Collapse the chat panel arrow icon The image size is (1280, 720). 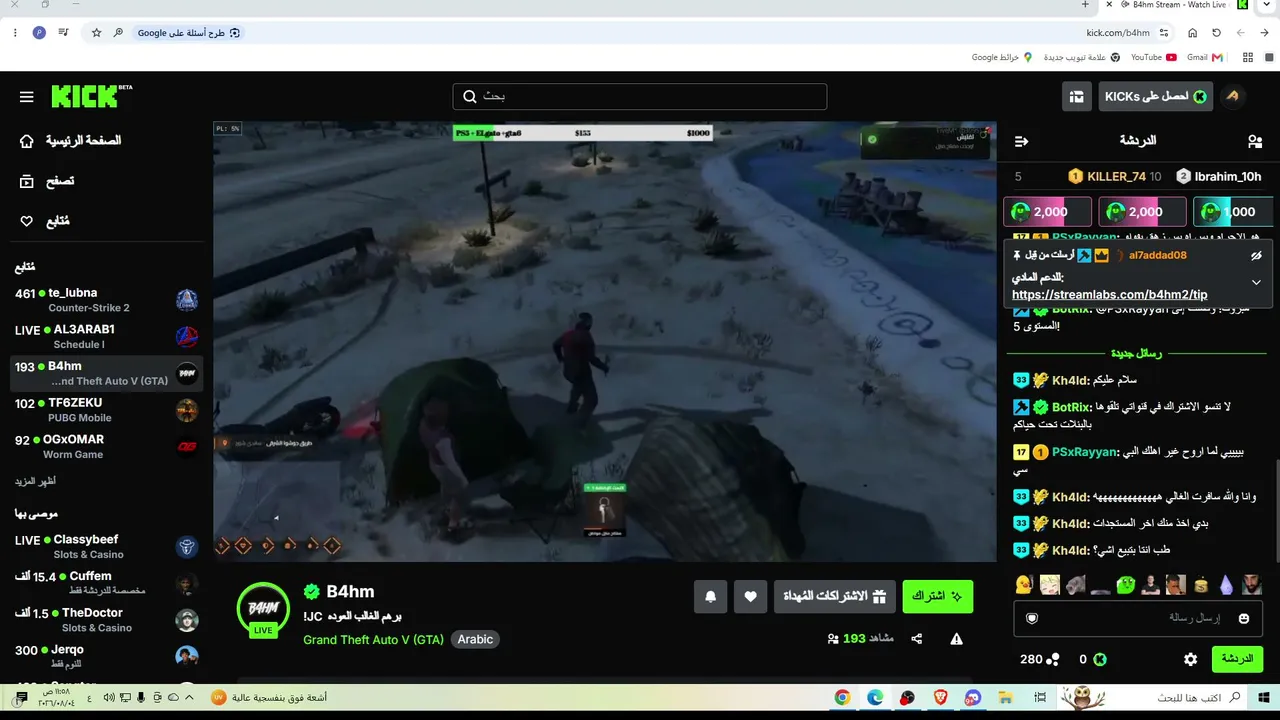(1021, 141)
